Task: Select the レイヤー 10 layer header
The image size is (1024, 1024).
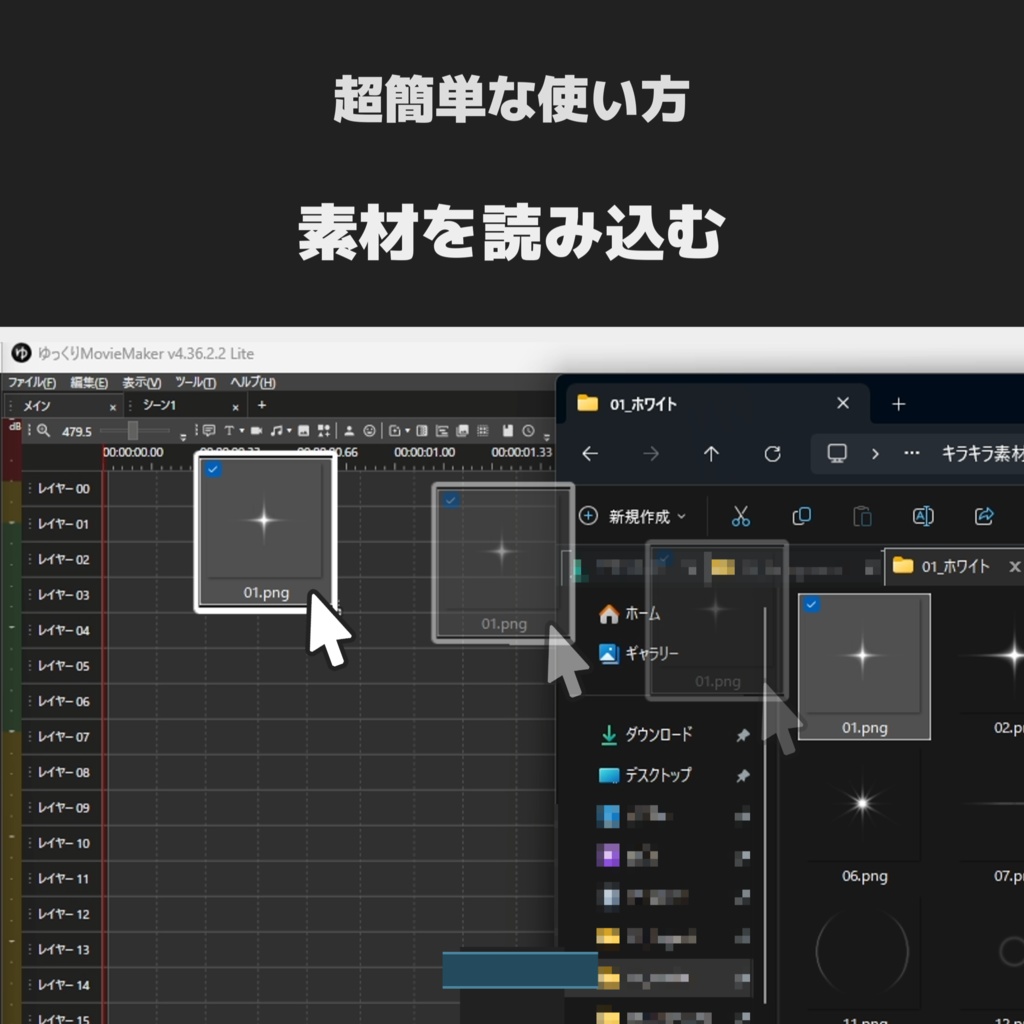Action: tap(62, 843)
